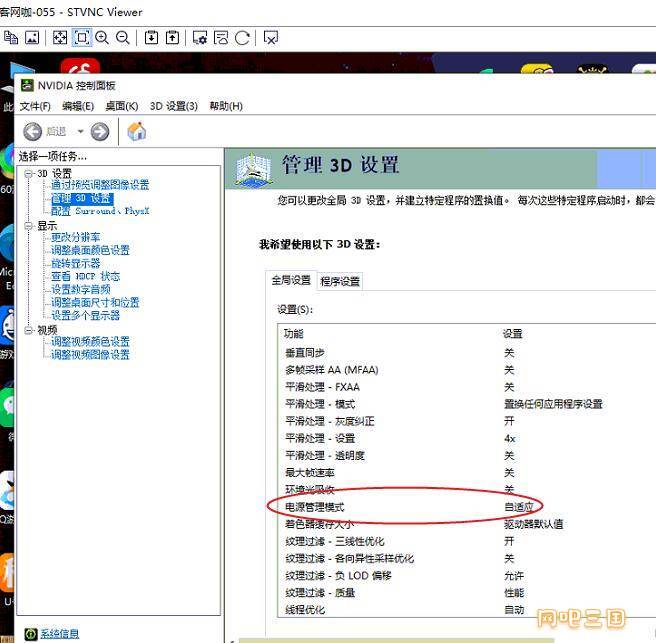Image resolution: width=656 pixels, height=643 pixels.
Task: Select the 最大帧速率 row
Action: 467,473
